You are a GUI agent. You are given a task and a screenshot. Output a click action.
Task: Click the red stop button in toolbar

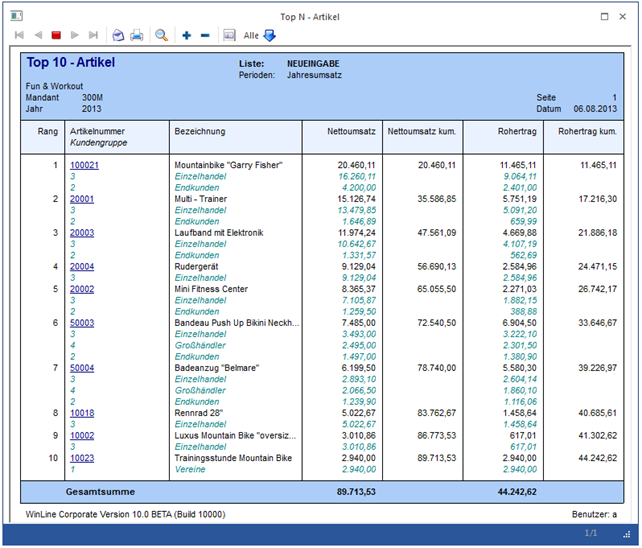tap(56, 35)
